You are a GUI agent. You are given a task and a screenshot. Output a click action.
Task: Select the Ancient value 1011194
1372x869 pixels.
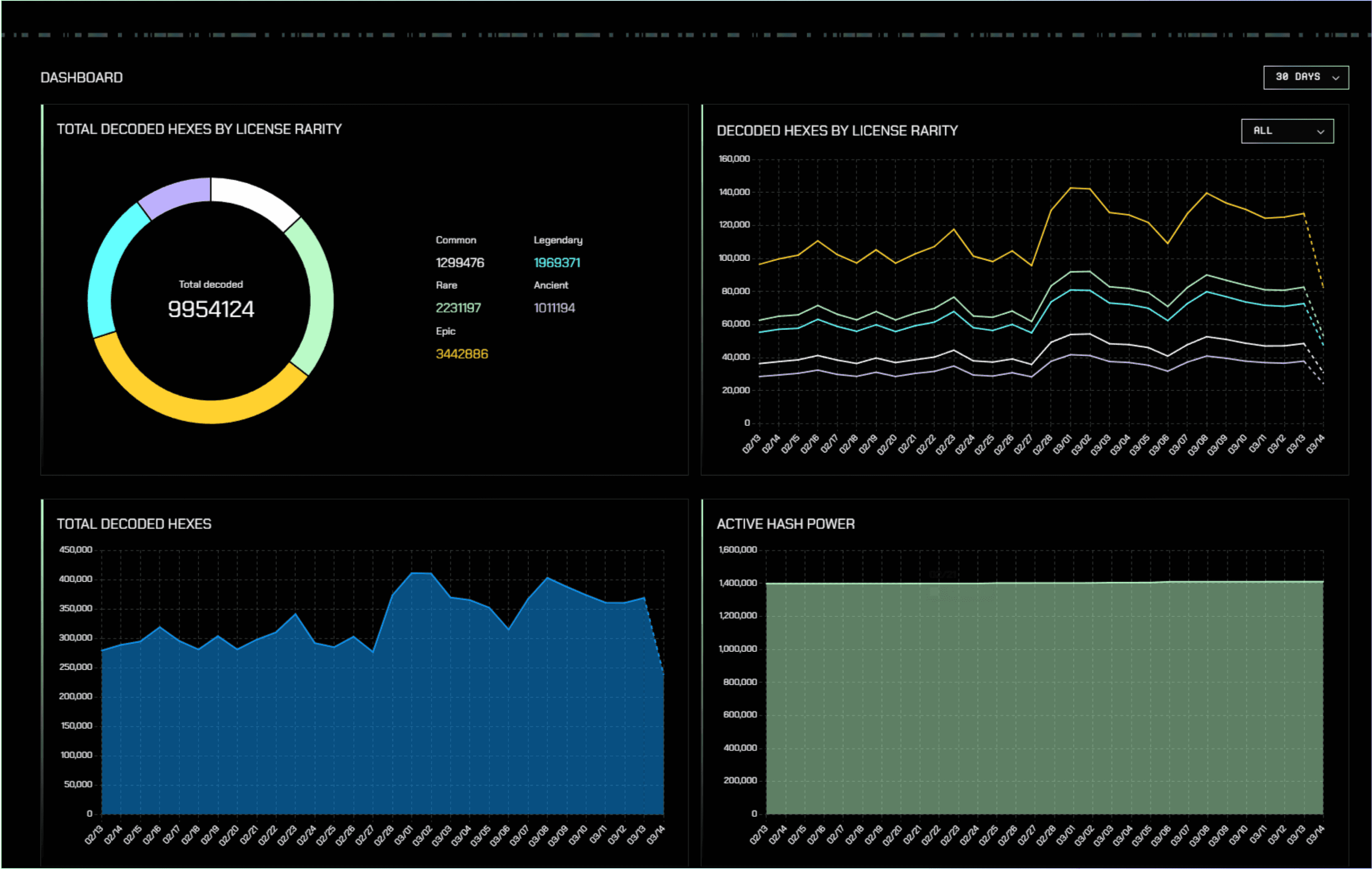tap(555, 308)
